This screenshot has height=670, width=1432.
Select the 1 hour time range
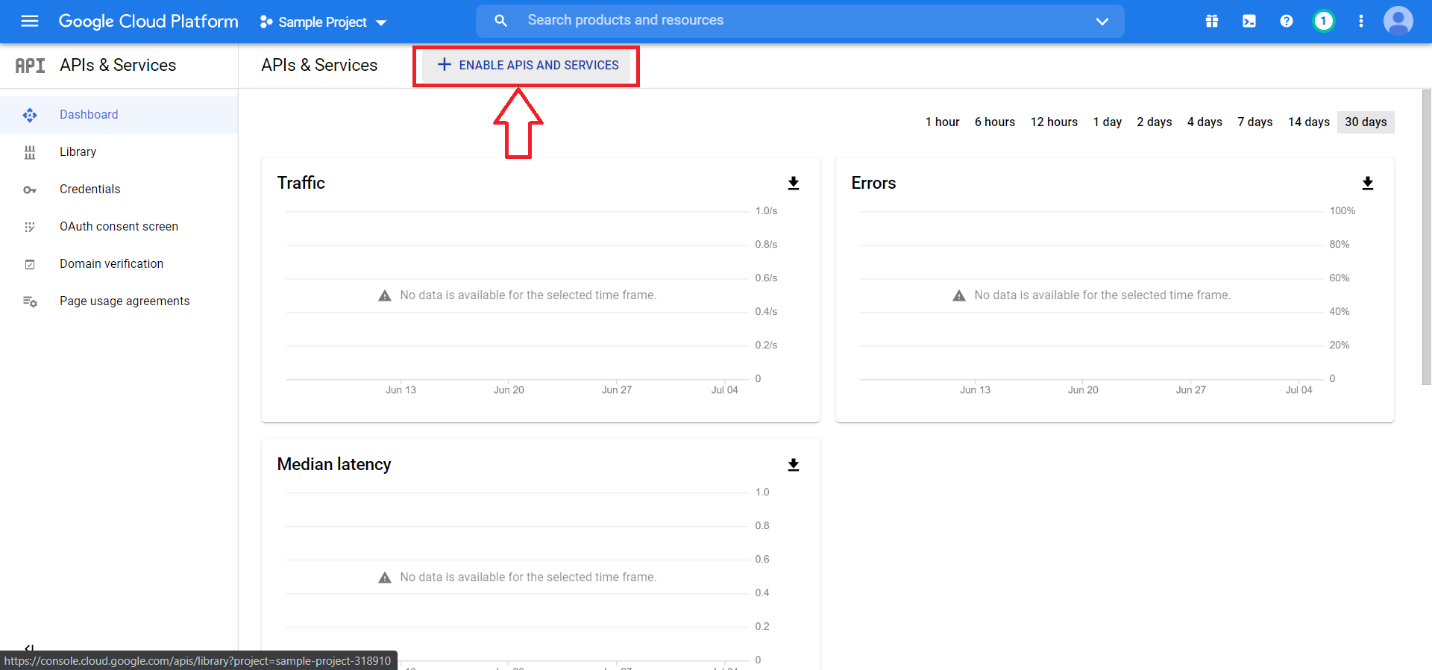[942, 122]
